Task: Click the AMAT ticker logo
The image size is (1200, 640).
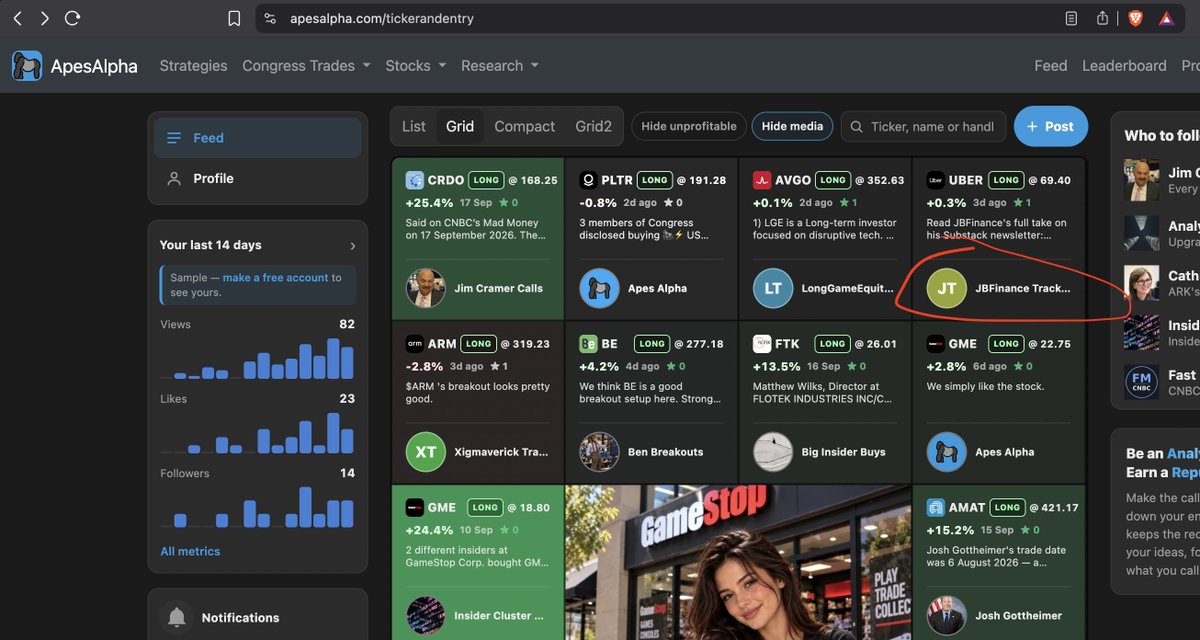Action: (x=936, y=507)
